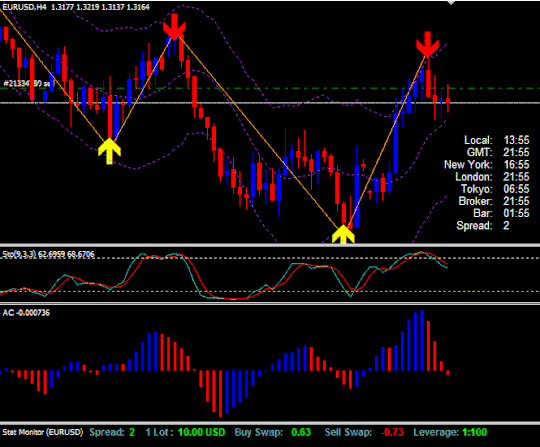Screen dimensions: 540x447
Task: Click the yellow buy arrow at the earlier low
Action: point(110,151)
